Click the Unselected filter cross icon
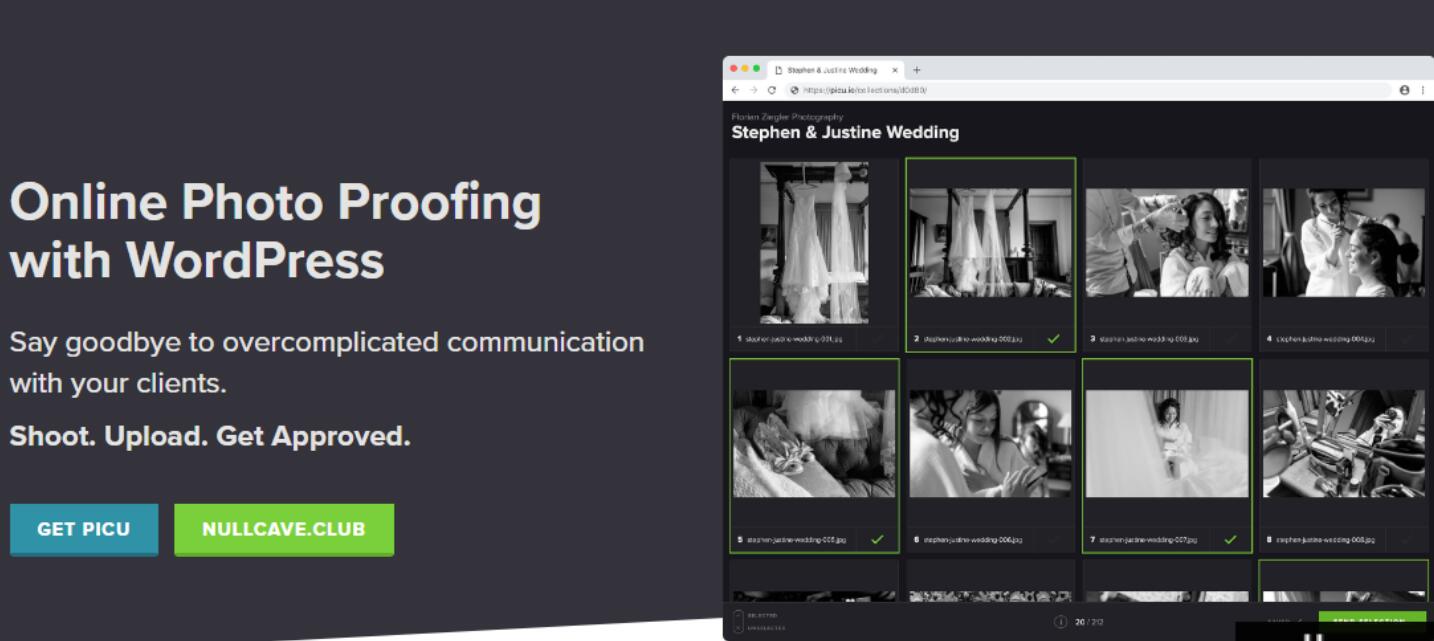 (x=737, y=628)
